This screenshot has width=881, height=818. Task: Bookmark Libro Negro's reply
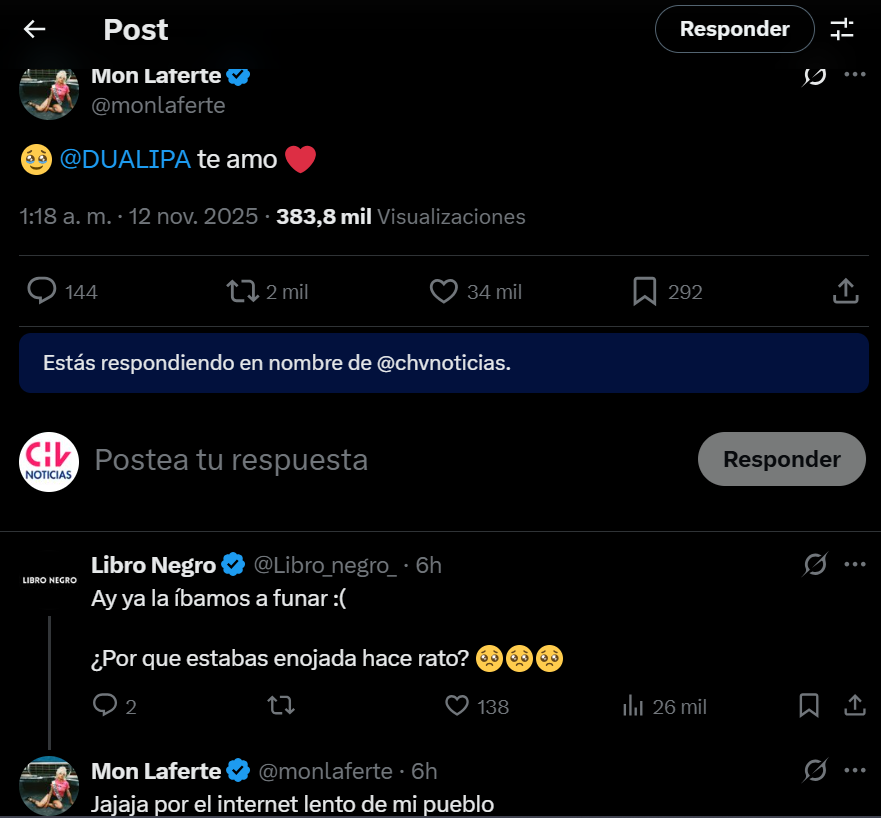point(809,706)
